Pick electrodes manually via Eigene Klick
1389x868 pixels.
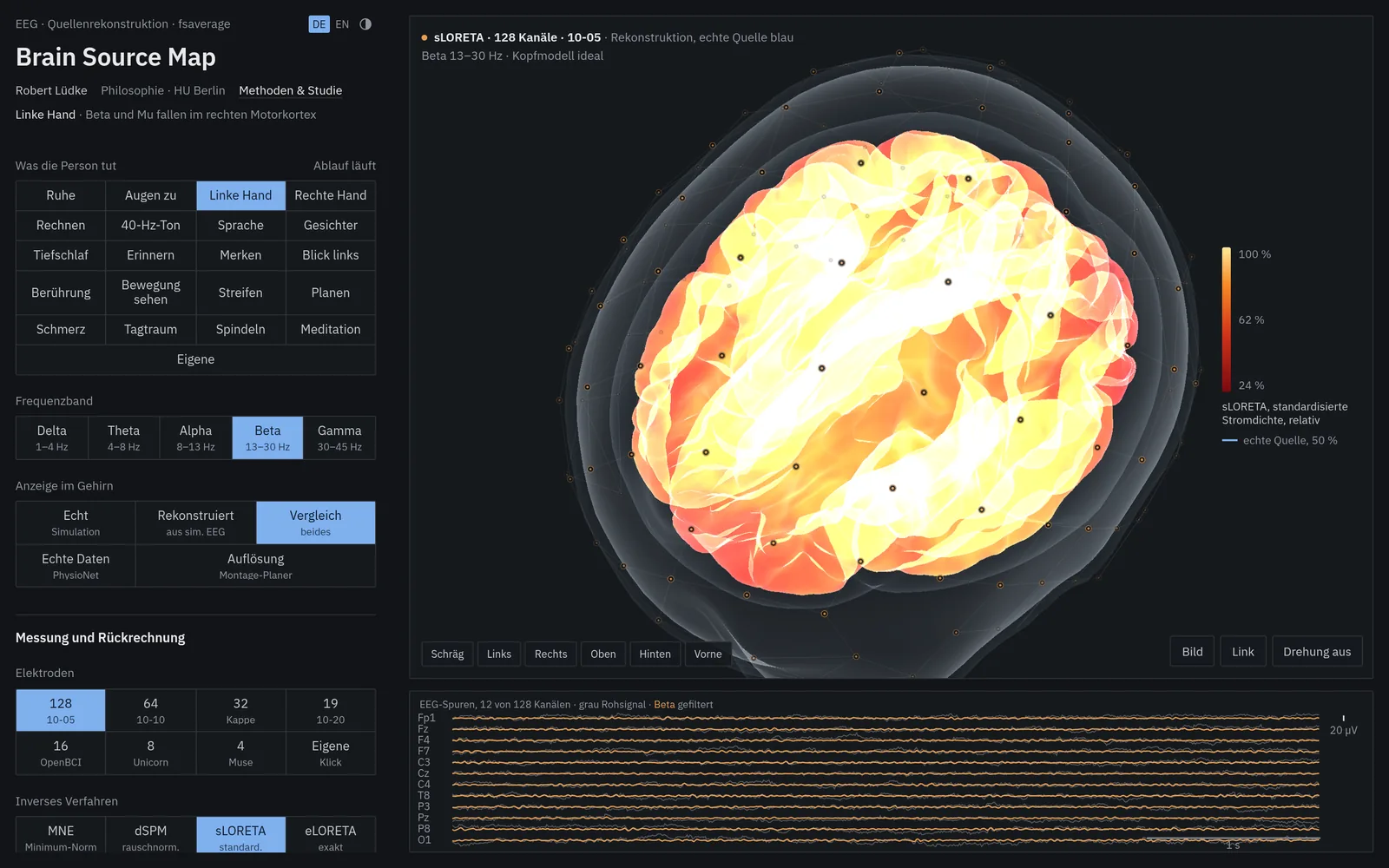click(331, 753)
